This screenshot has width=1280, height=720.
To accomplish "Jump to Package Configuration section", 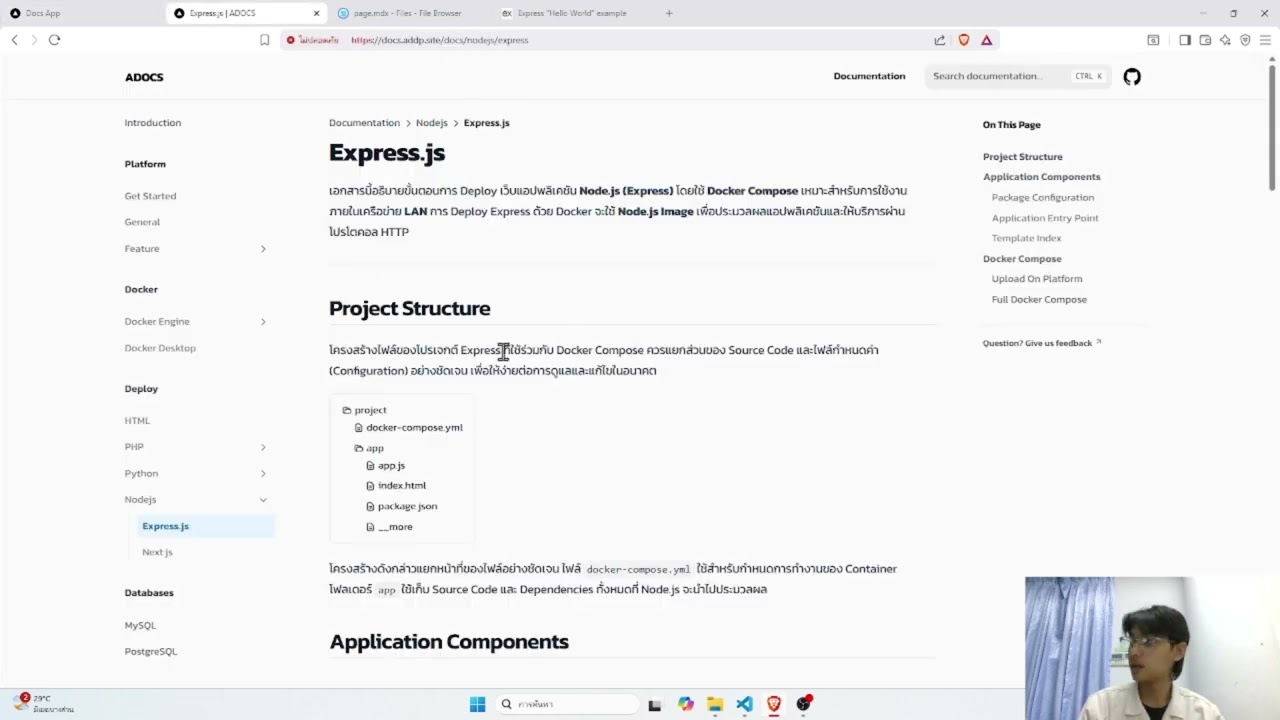I will [x=1042, y=198].
